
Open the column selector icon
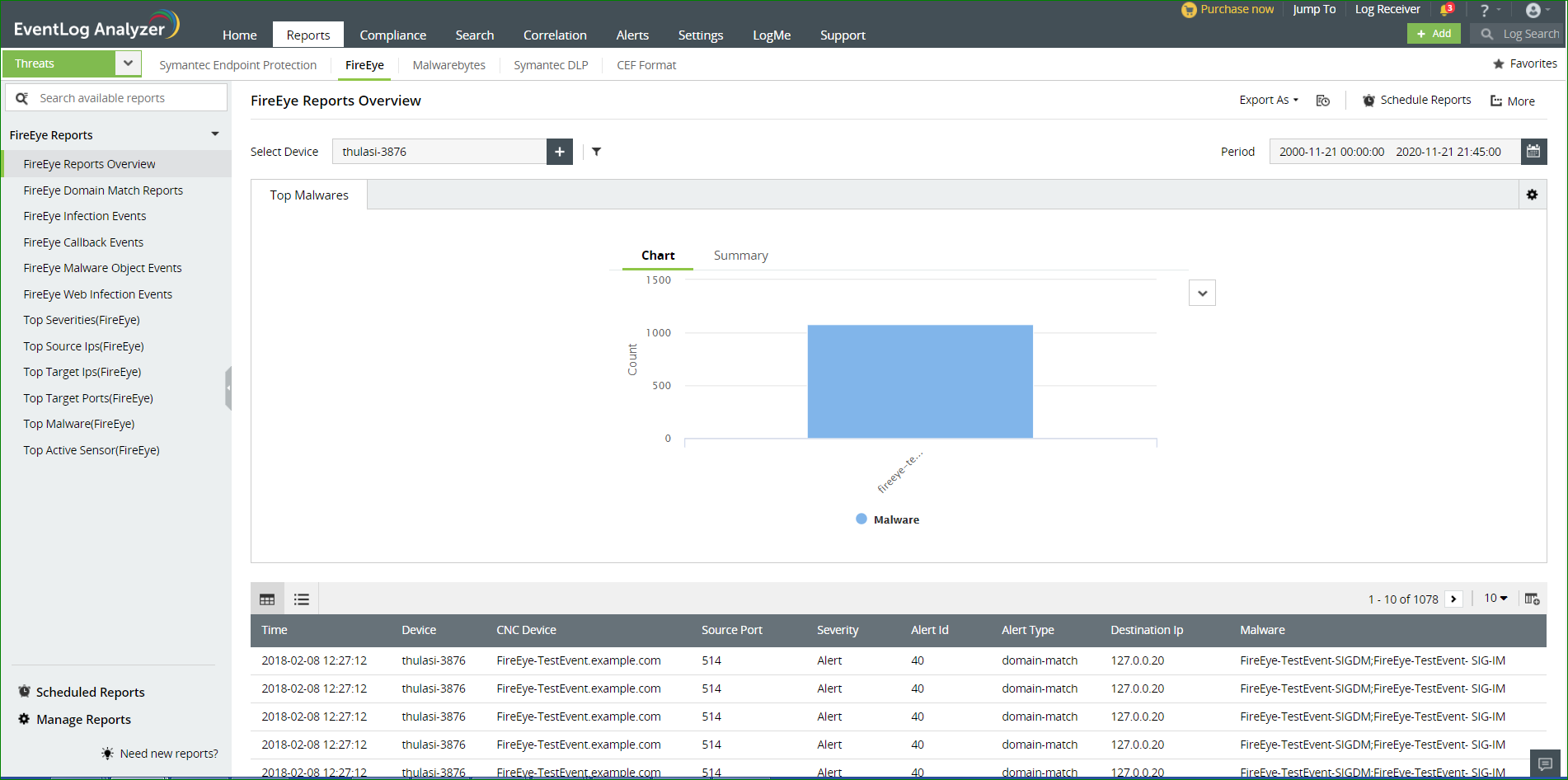(x=1532, y=599)
